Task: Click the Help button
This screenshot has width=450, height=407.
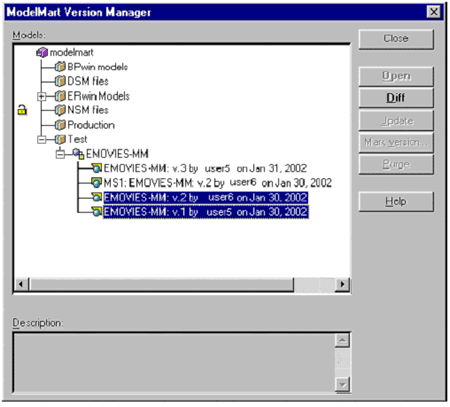Action: click(x=396, y=202)
